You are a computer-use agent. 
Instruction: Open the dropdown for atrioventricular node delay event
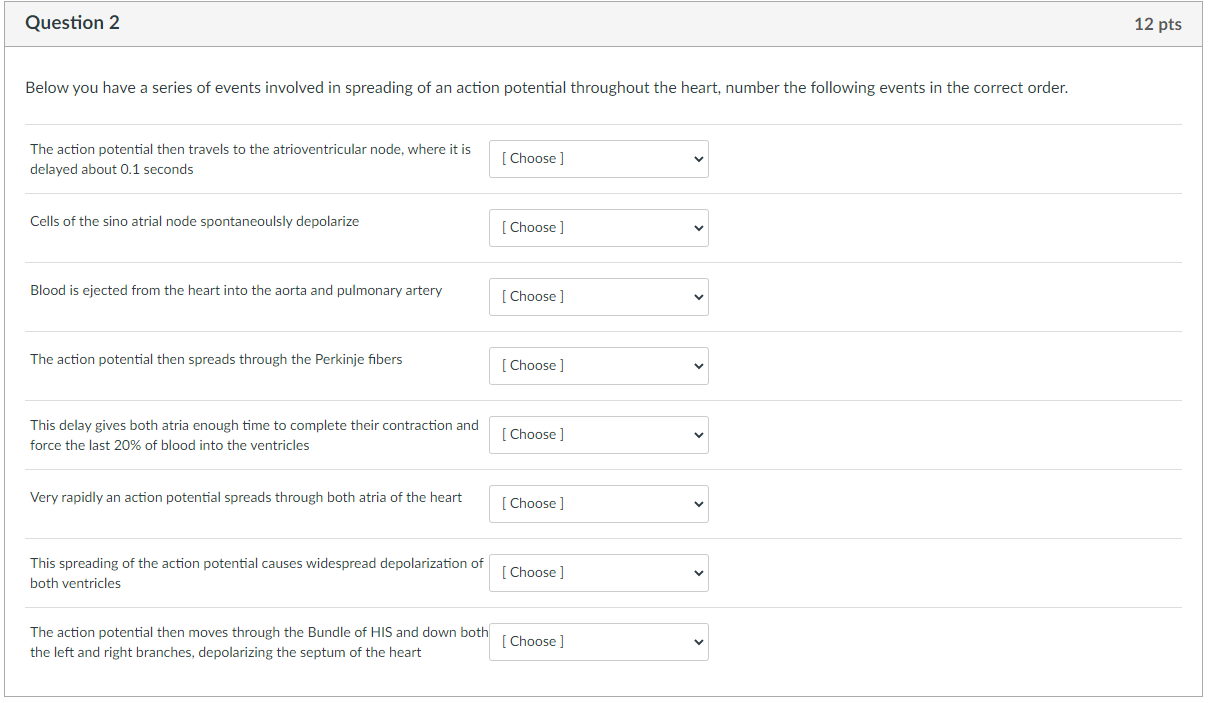598,159
